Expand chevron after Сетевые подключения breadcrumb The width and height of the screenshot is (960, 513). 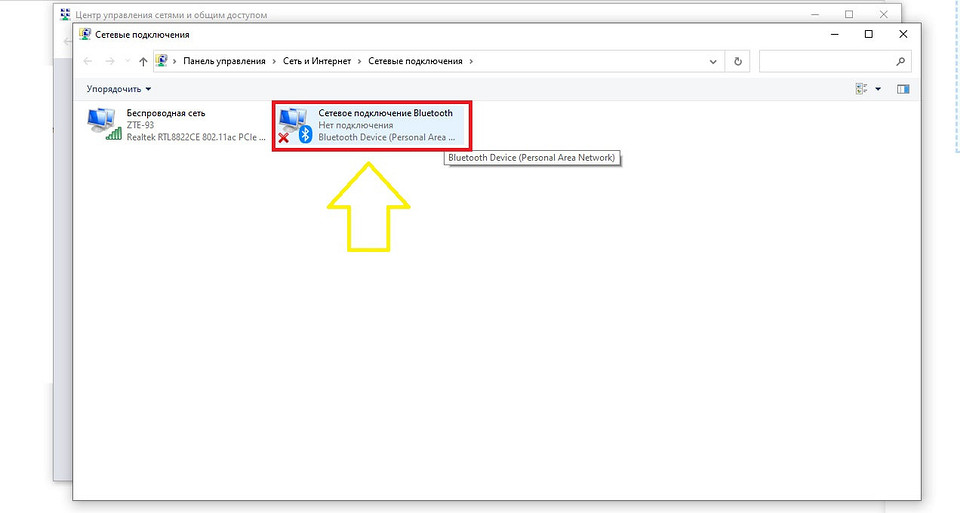(471, 61)
